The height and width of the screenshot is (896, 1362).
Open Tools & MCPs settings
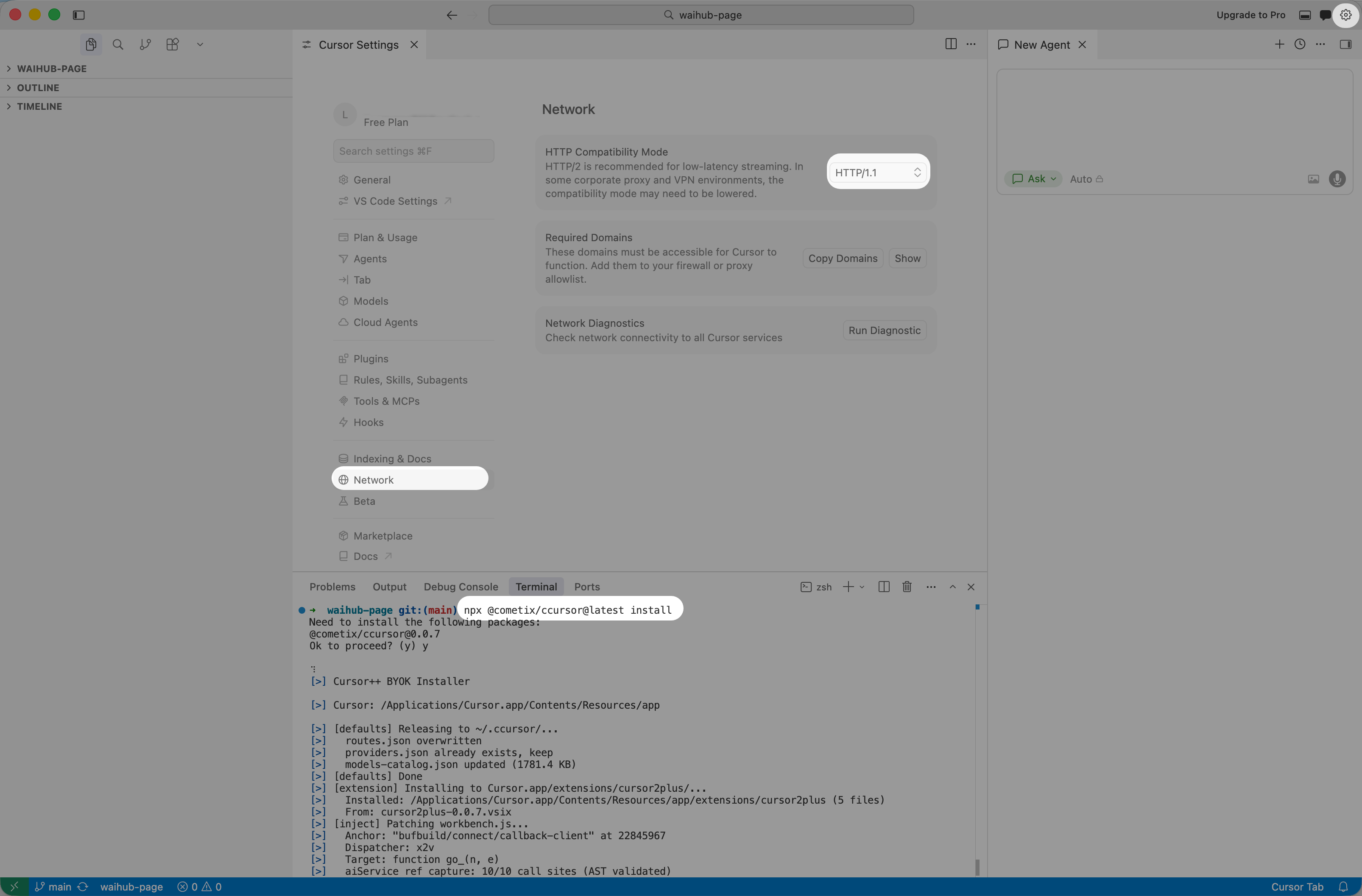413,401
